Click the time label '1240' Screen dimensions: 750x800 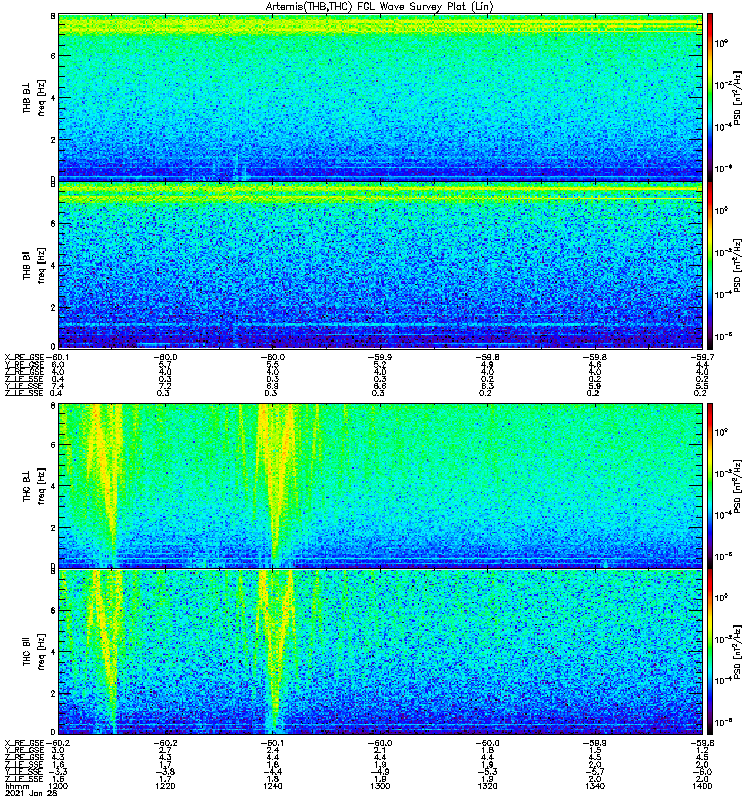272,786
